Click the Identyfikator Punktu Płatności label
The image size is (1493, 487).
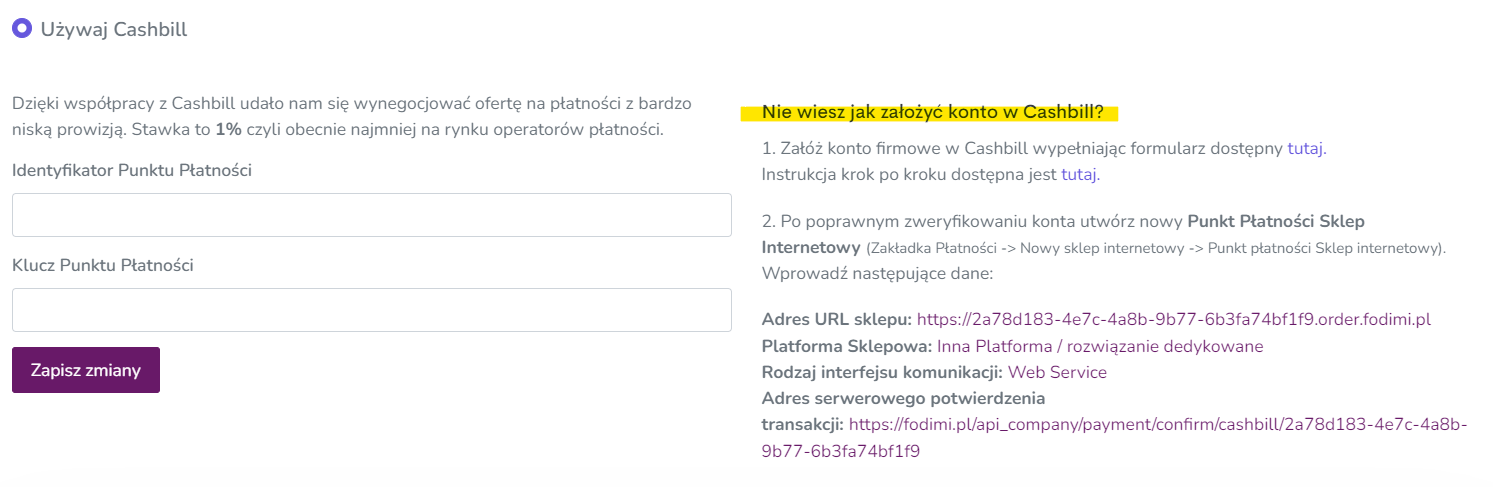click(132, 170)
